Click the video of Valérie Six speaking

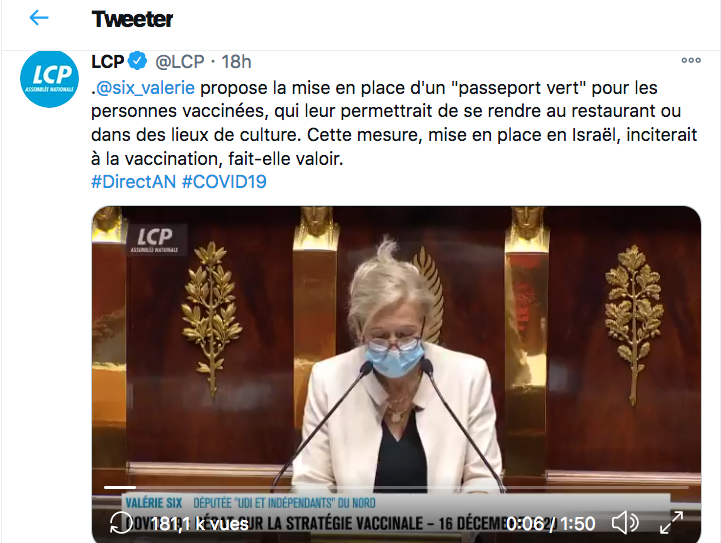[x=396, y=349]
